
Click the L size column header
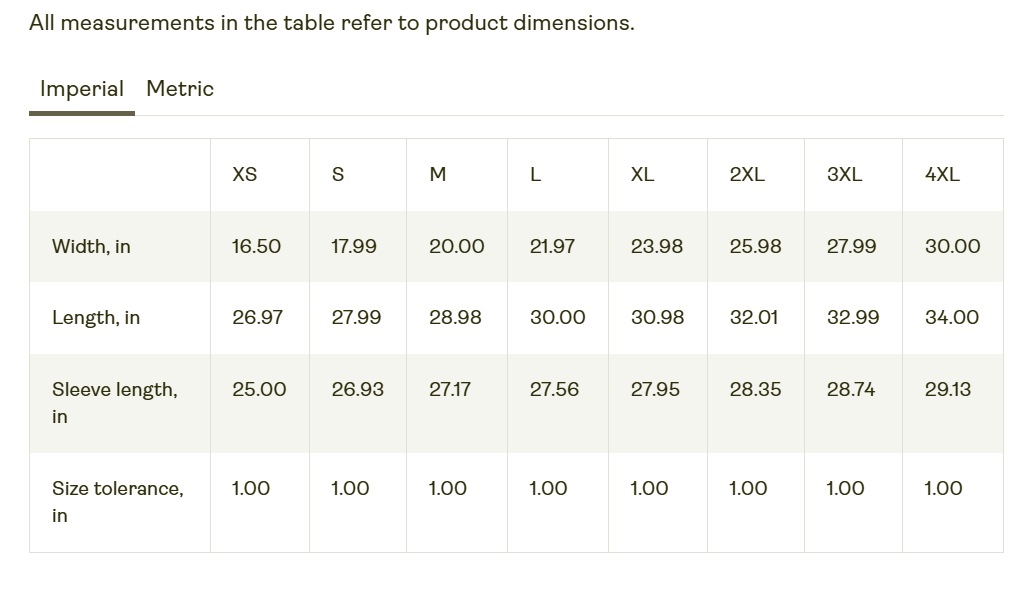point(536,175)
